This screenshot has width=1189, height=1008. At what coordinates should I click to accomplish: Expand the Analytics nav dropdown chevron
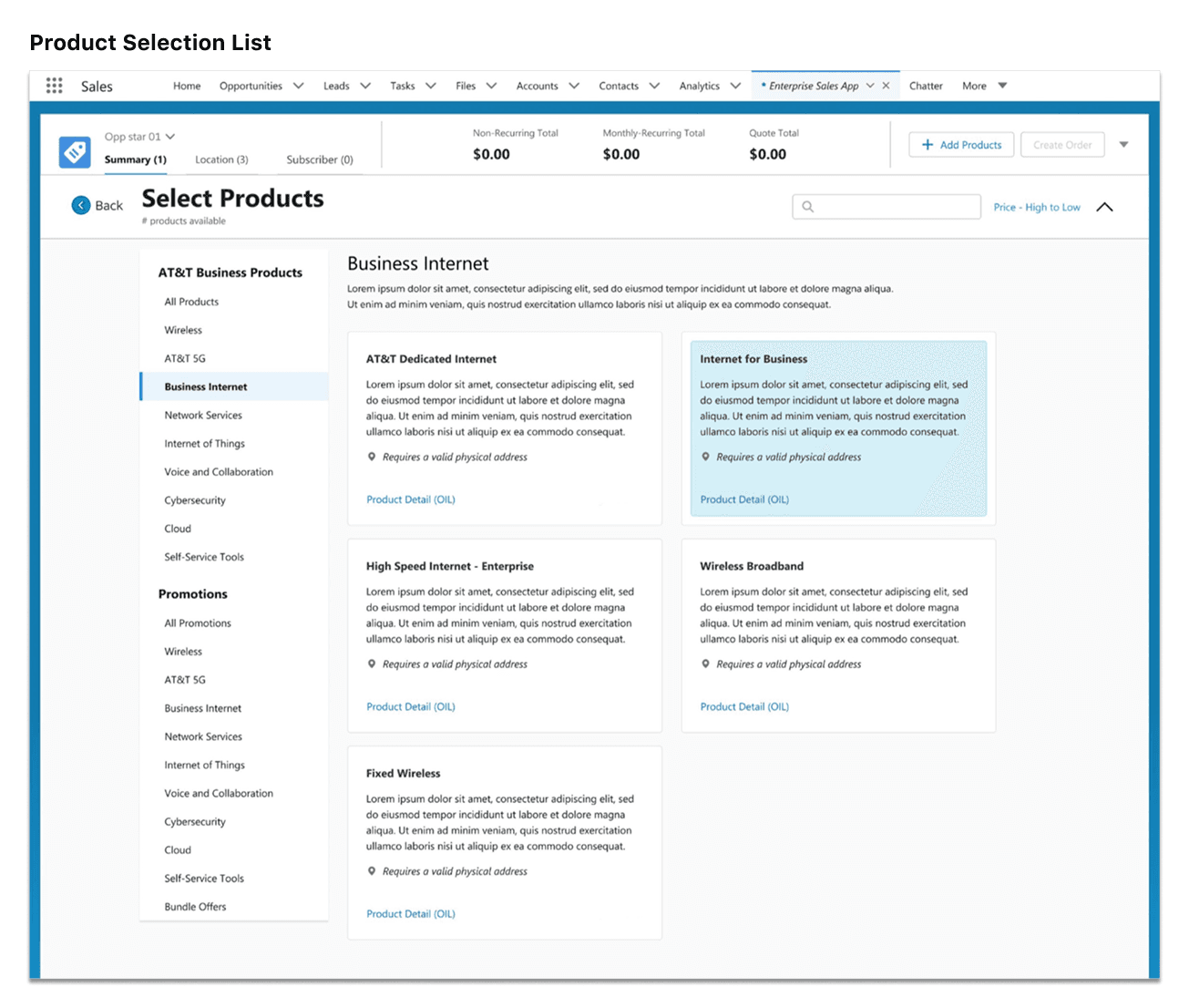(x=735, y=86)
